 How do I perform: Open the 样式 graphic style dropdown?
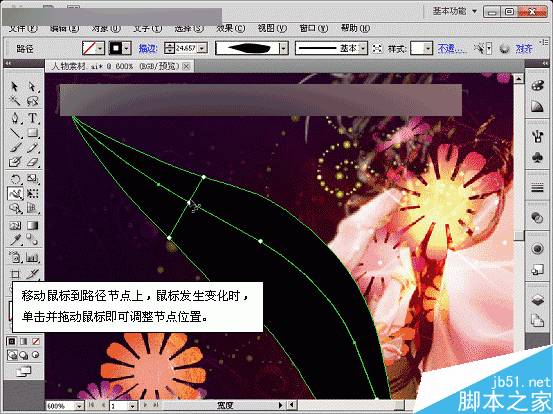click(428, 48)
